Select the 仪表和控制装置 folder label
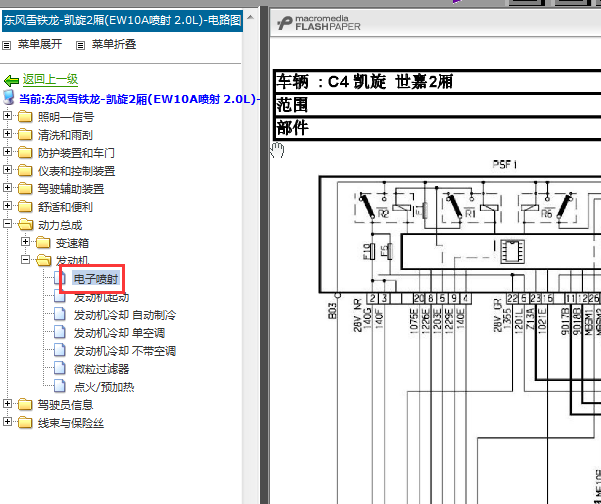The image size is (601, 504). [x=76, y=171]
